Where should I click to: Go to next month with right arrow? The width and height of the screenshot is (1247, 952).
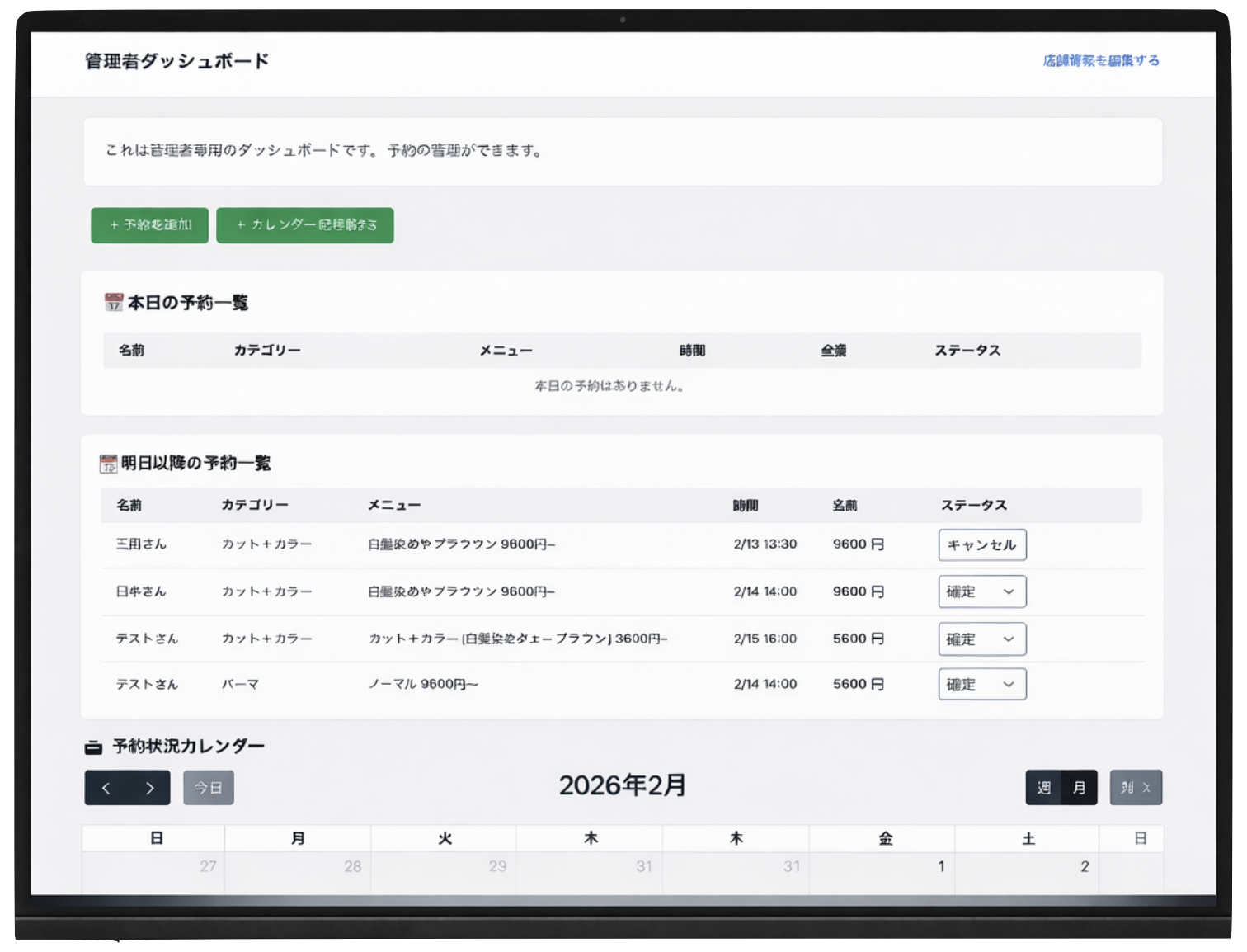coord(149,787)
